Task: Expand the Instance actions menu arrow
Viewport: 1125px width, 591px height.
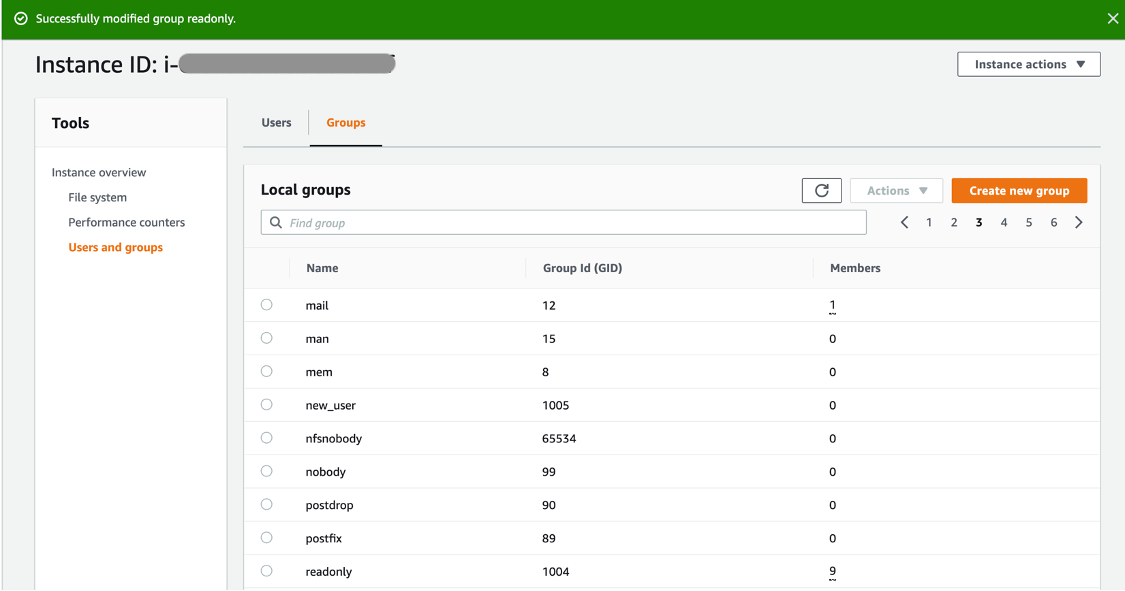Action: tap(1081, 63)
